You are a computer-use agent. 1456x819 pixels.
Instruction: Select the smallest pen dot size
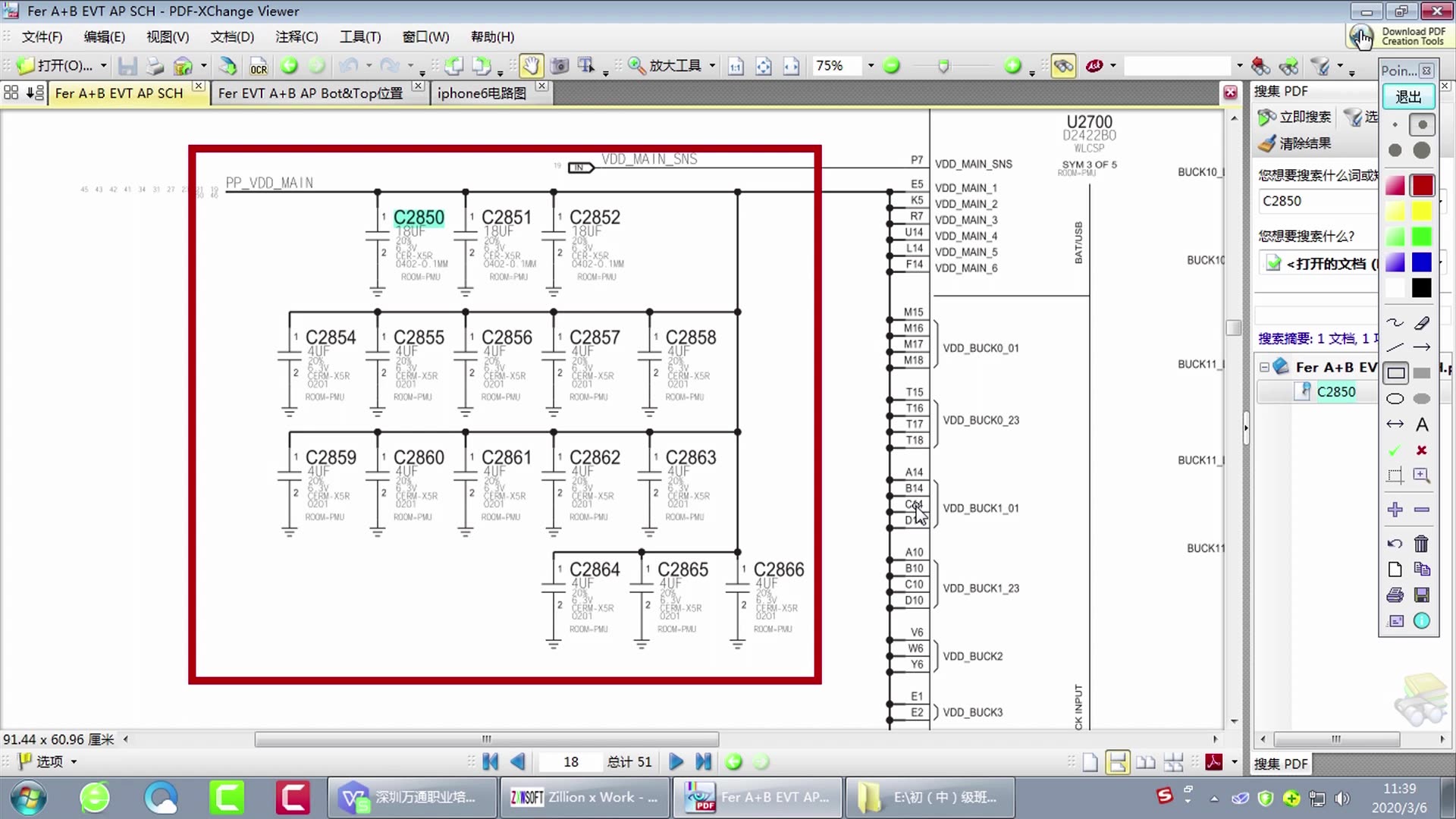[1395, 125]
